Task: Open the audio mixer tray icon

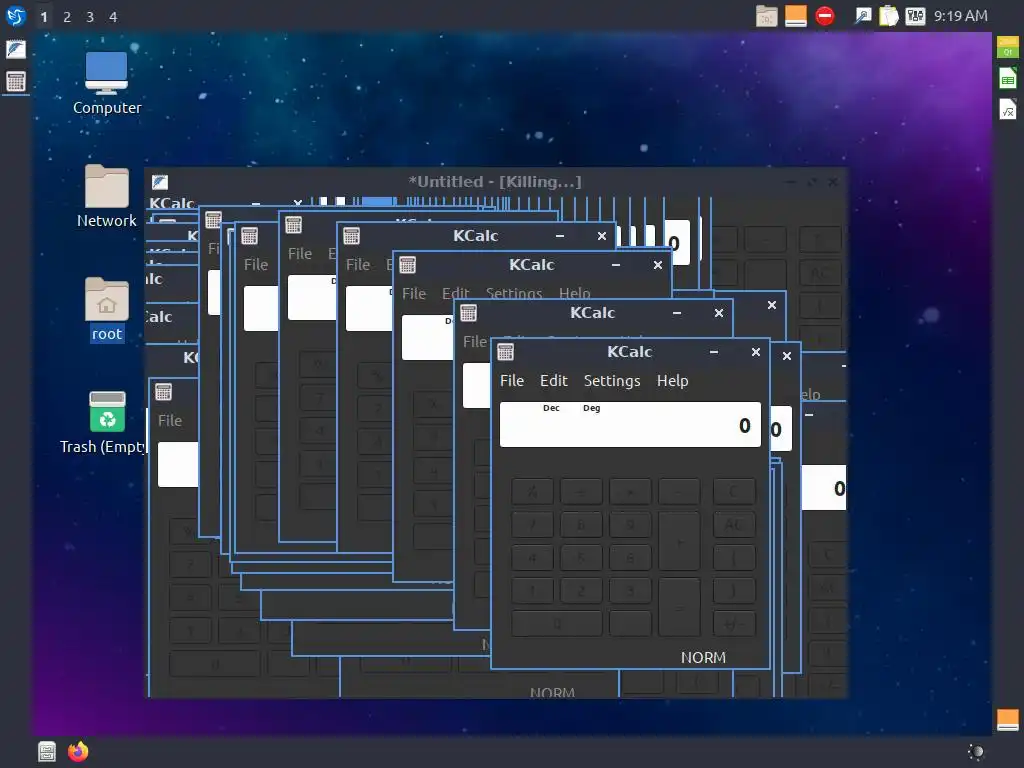Action: point(915,16)
